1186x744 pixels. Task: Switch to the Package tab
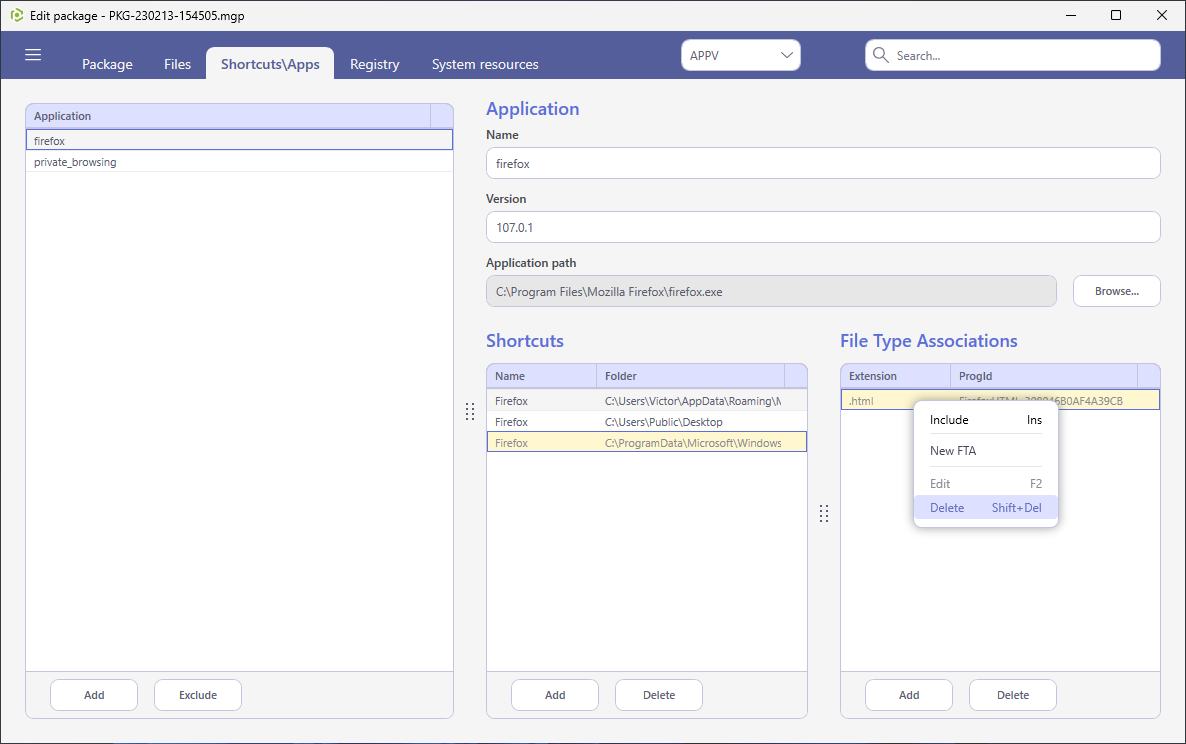(107, 64)
